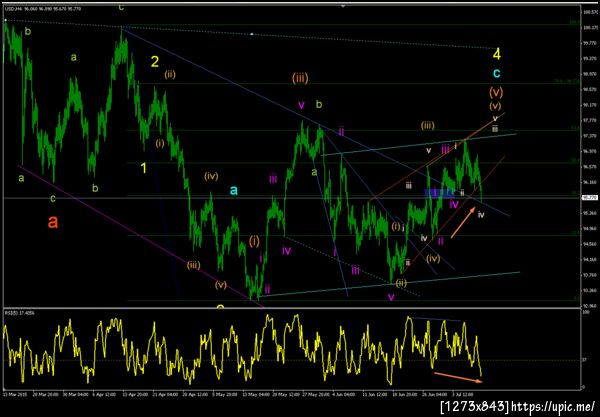Viewport: 600px width, 417px height.
Task: Click the RSI scale value 100
Action: tap(585, 313)
